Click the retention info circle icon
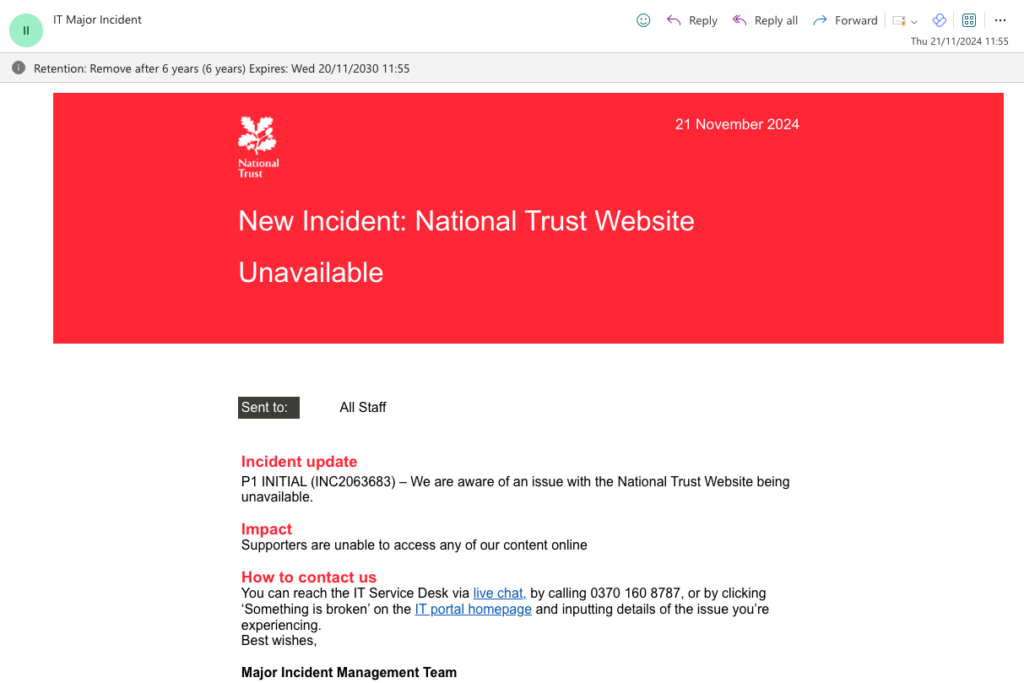1024x683 pixels. point(18,68)
